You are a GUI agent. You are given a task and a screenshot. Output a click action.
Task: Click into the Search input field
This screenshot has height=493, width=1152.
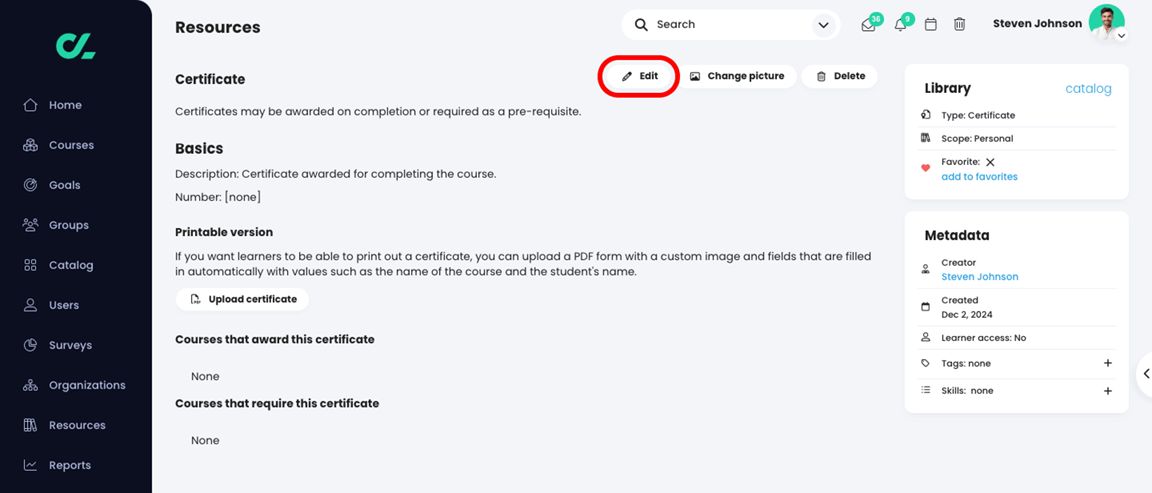[730, 24]
